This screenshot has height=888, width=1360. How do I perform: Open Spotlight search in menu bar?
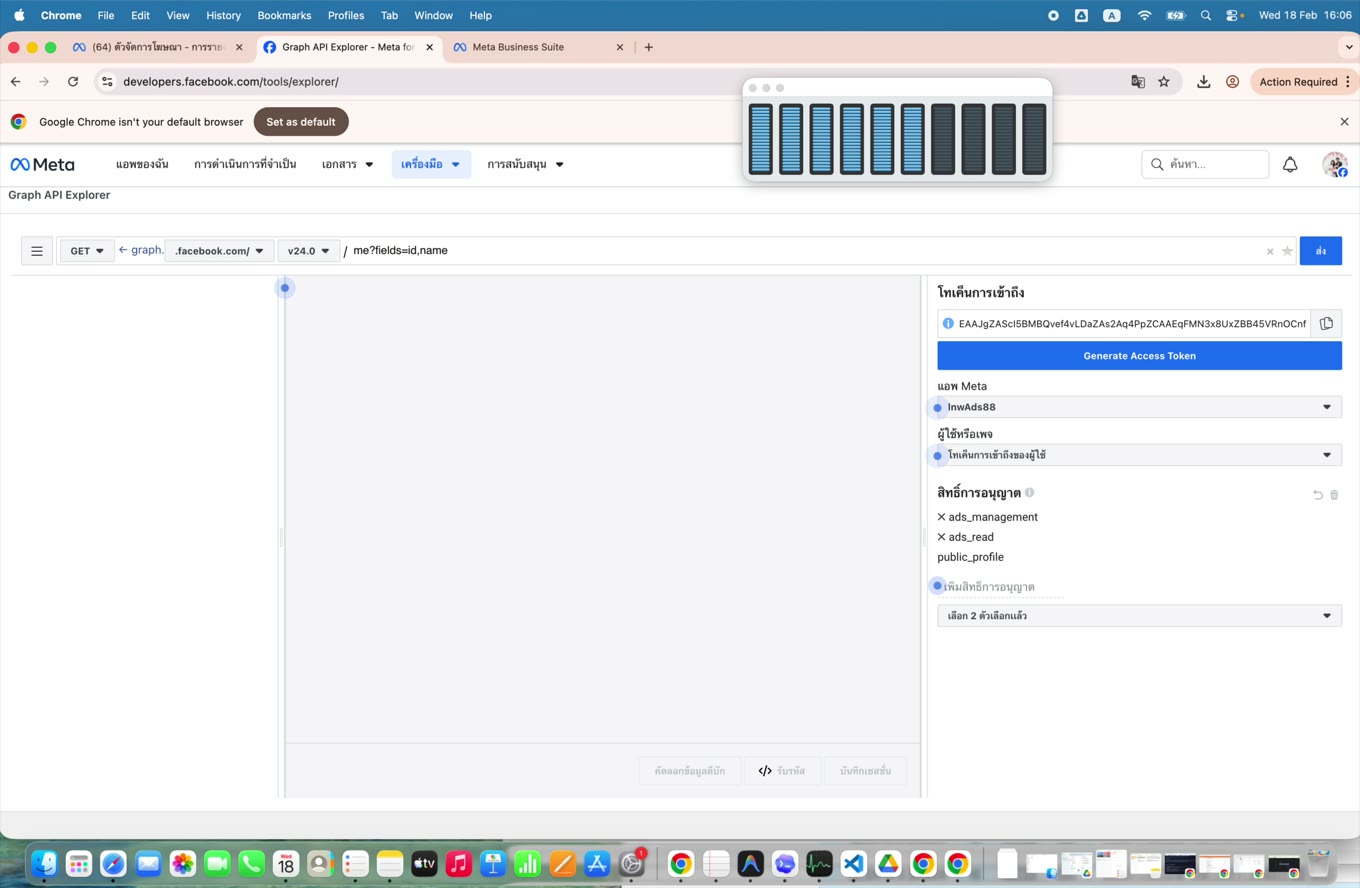click(1206, 15)
